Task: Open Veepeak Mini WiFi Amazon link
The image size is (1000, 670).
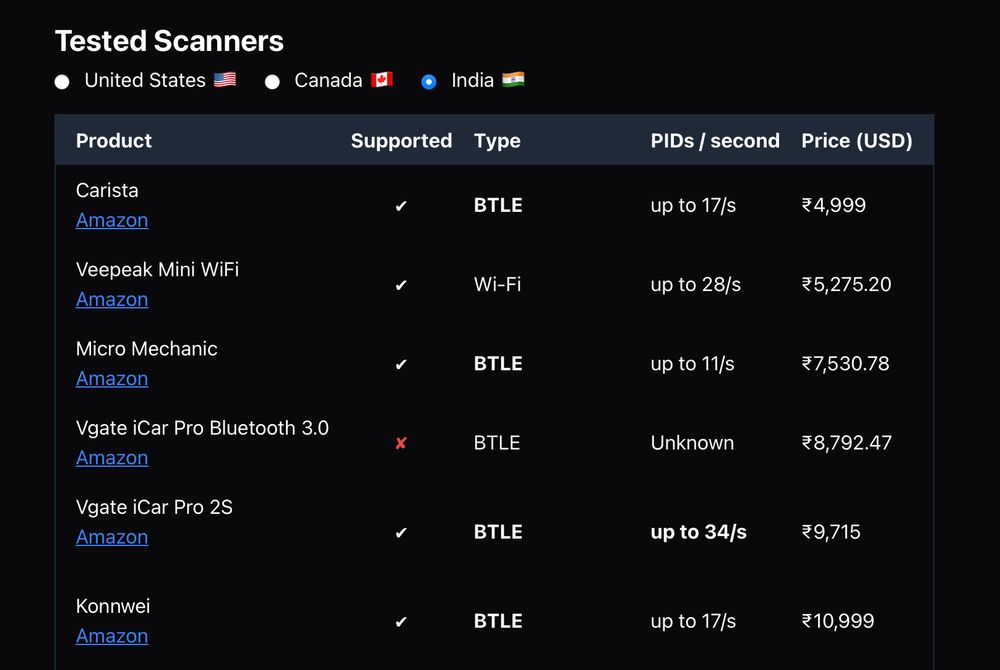Action: pyautogui.click(x=112, y=299)
